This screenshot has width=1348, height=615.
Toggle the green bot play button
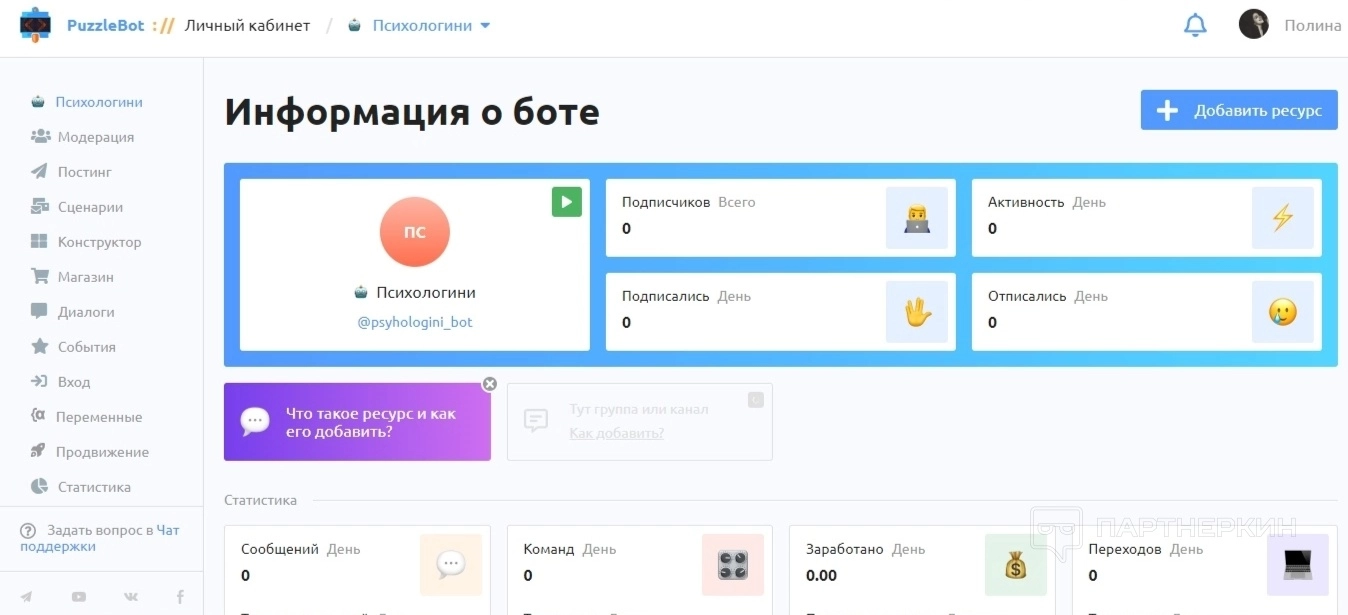566,202
